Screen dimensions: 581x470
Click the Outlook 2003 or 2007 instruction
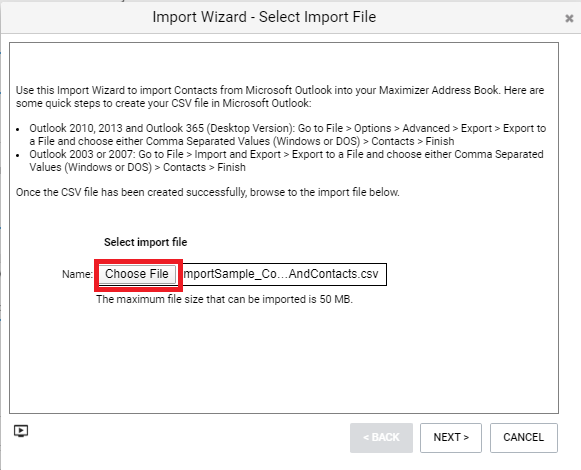(x=286, y=160)
